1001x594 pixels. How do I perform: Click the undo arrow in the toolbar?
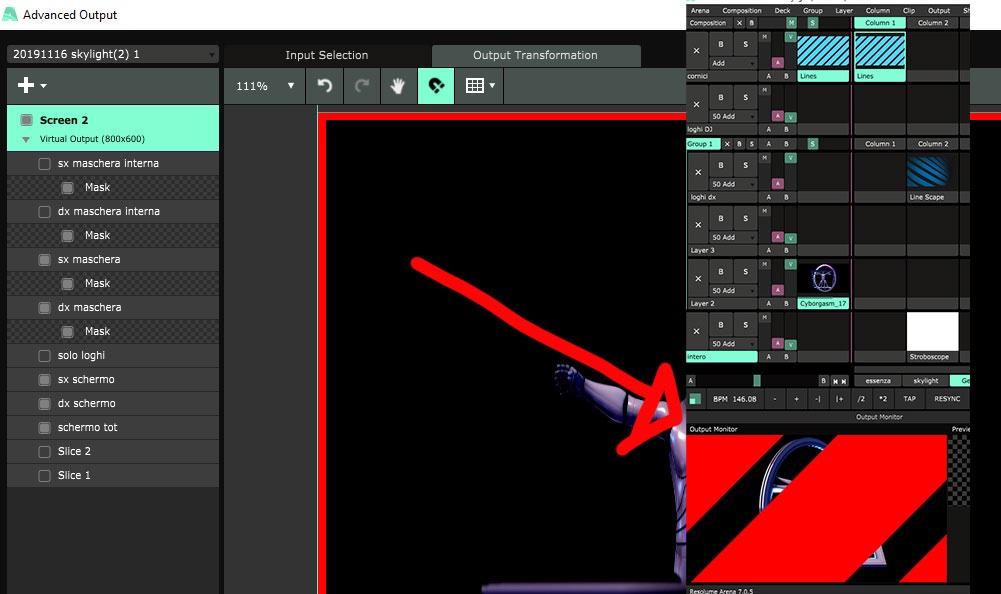coord(325,86)
